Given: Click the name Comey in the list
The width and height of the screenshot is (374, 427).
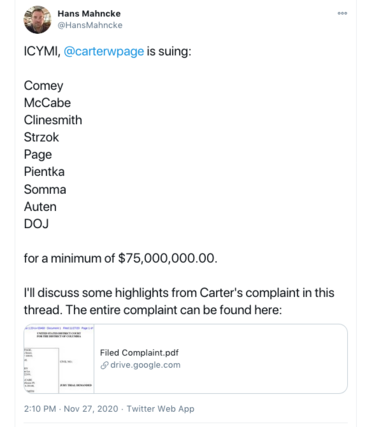Looking at the screenshot, I should click(x=44, y=86).
